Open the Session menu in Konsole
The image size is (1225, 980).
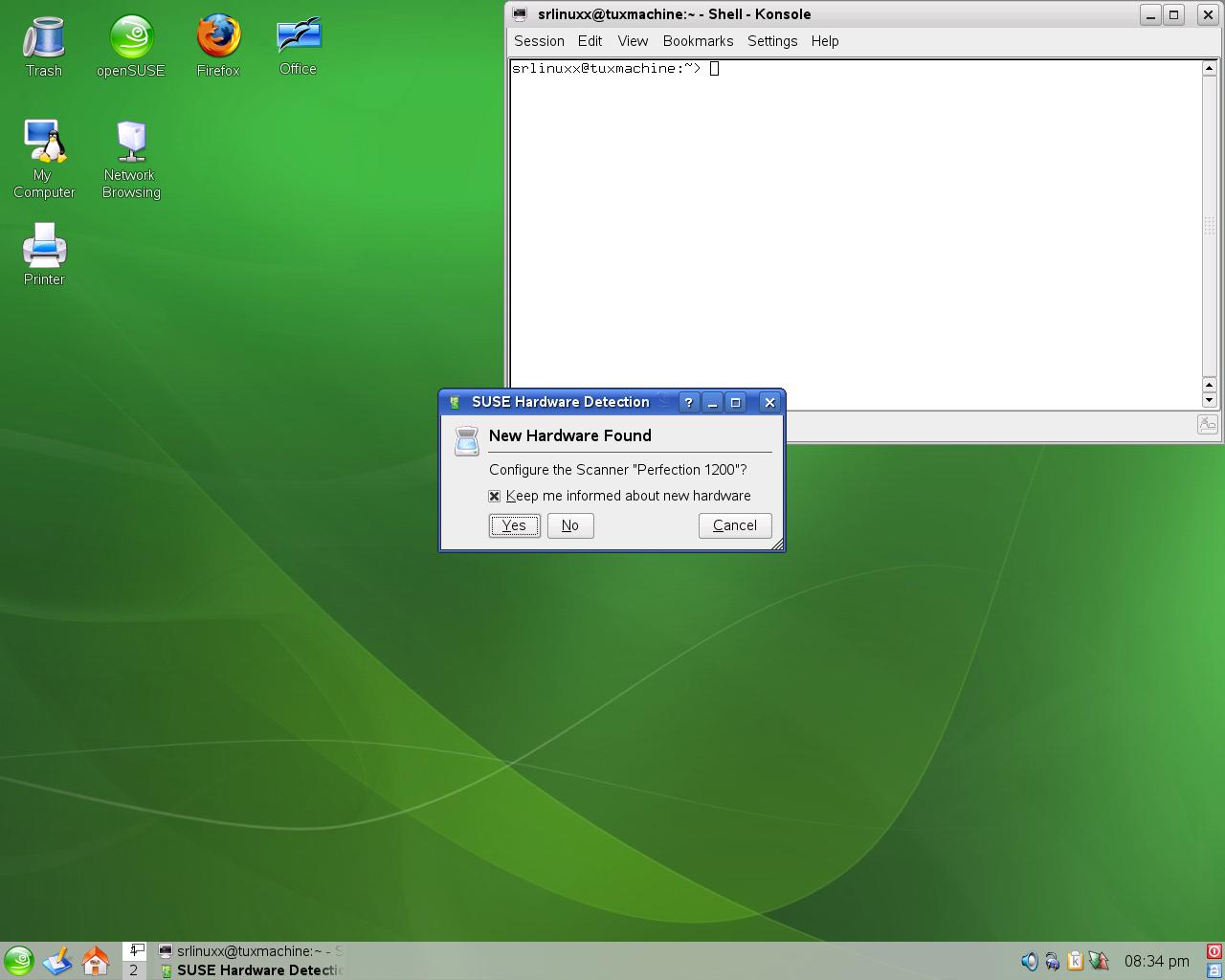[539, 41]
